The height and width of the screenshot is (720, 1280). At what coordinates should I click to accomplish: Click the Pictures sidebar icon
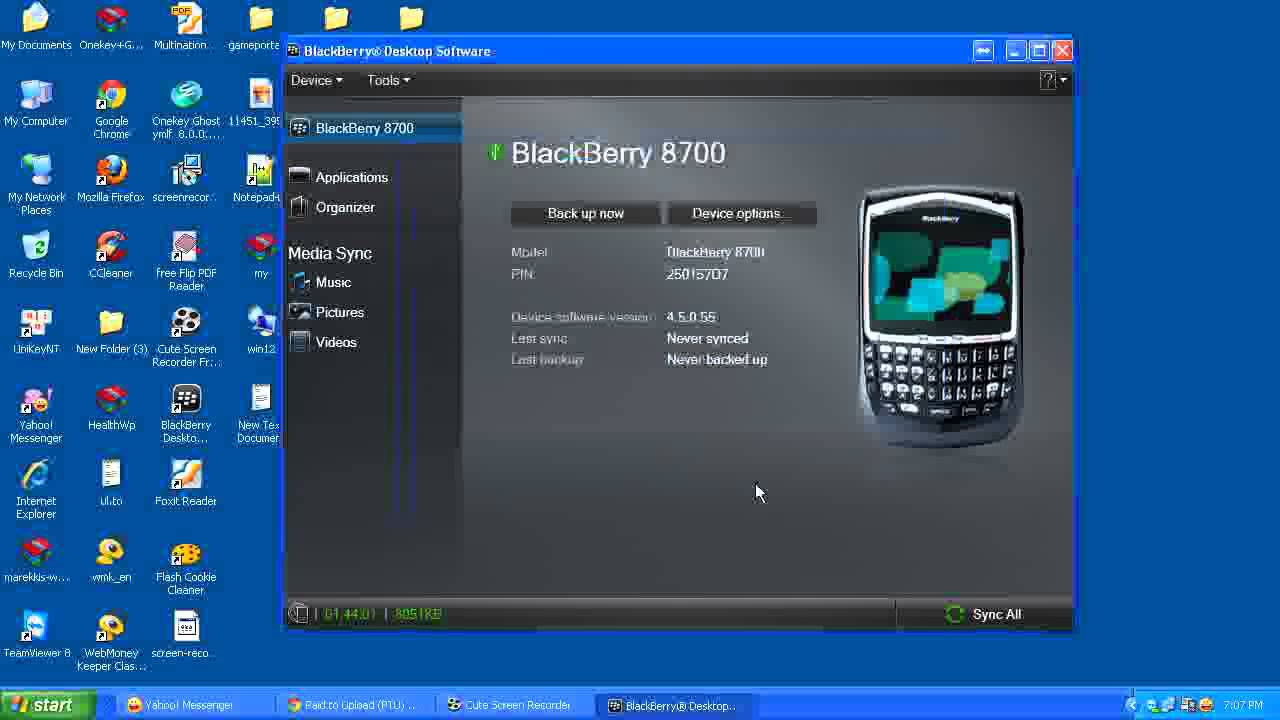[x=300, y=312]
